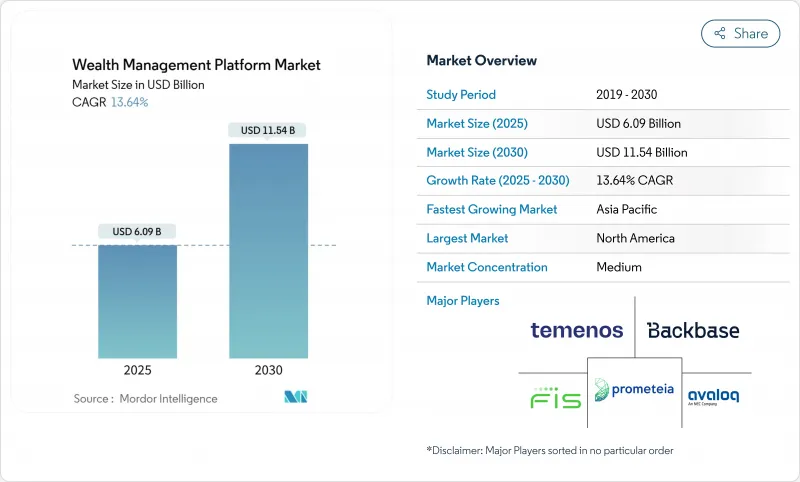
Task: Click the USD 6.09 B data label
Action: tap(138, 231)
